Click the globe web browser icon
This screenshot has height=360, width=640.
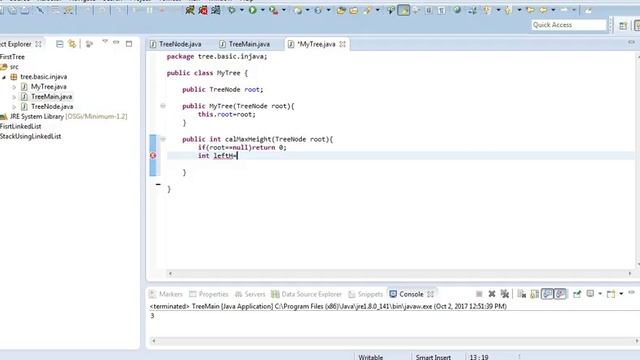457,10
